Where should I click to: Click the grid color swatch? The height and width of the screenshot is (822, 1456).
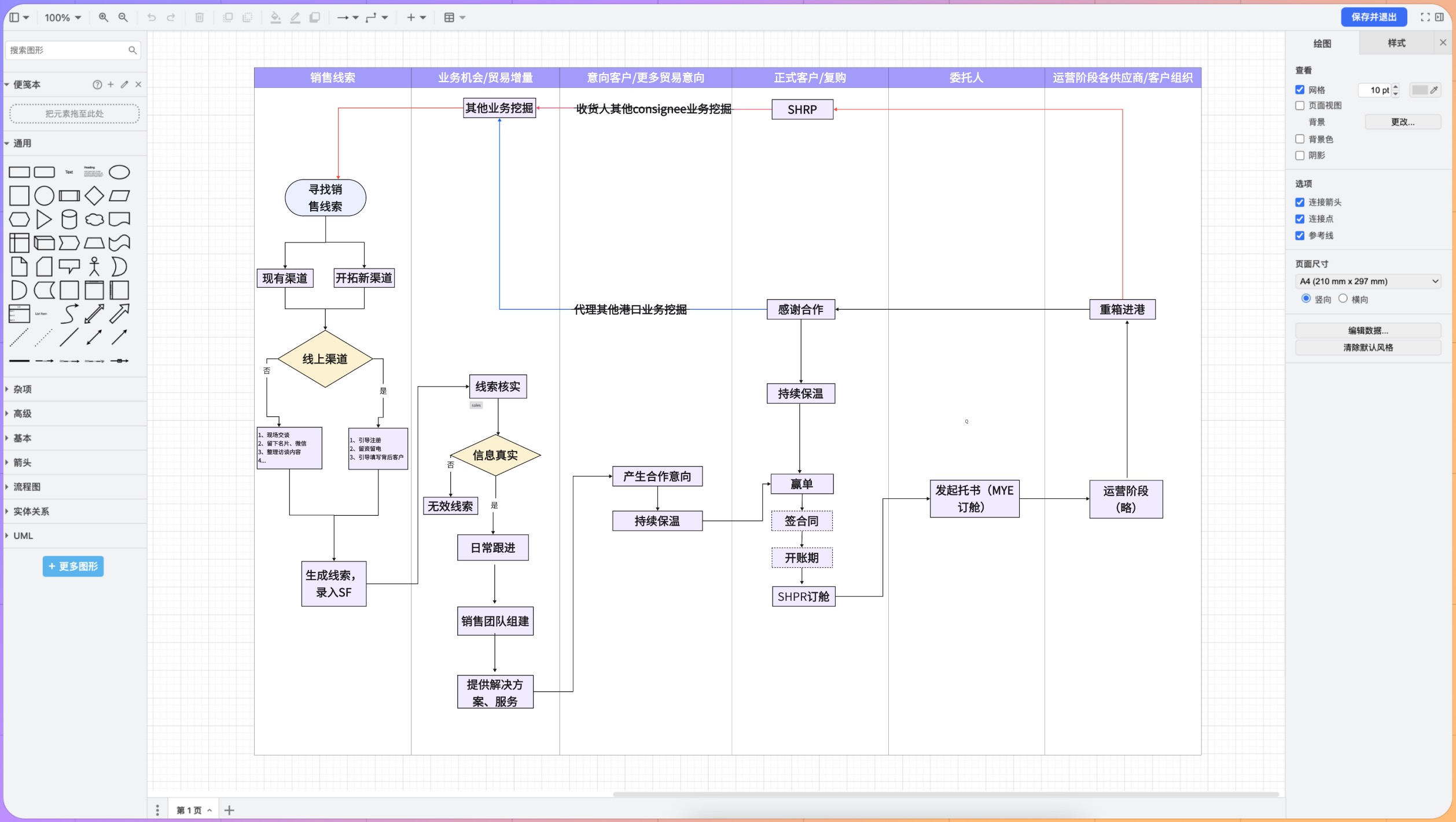click(1419, 90)
